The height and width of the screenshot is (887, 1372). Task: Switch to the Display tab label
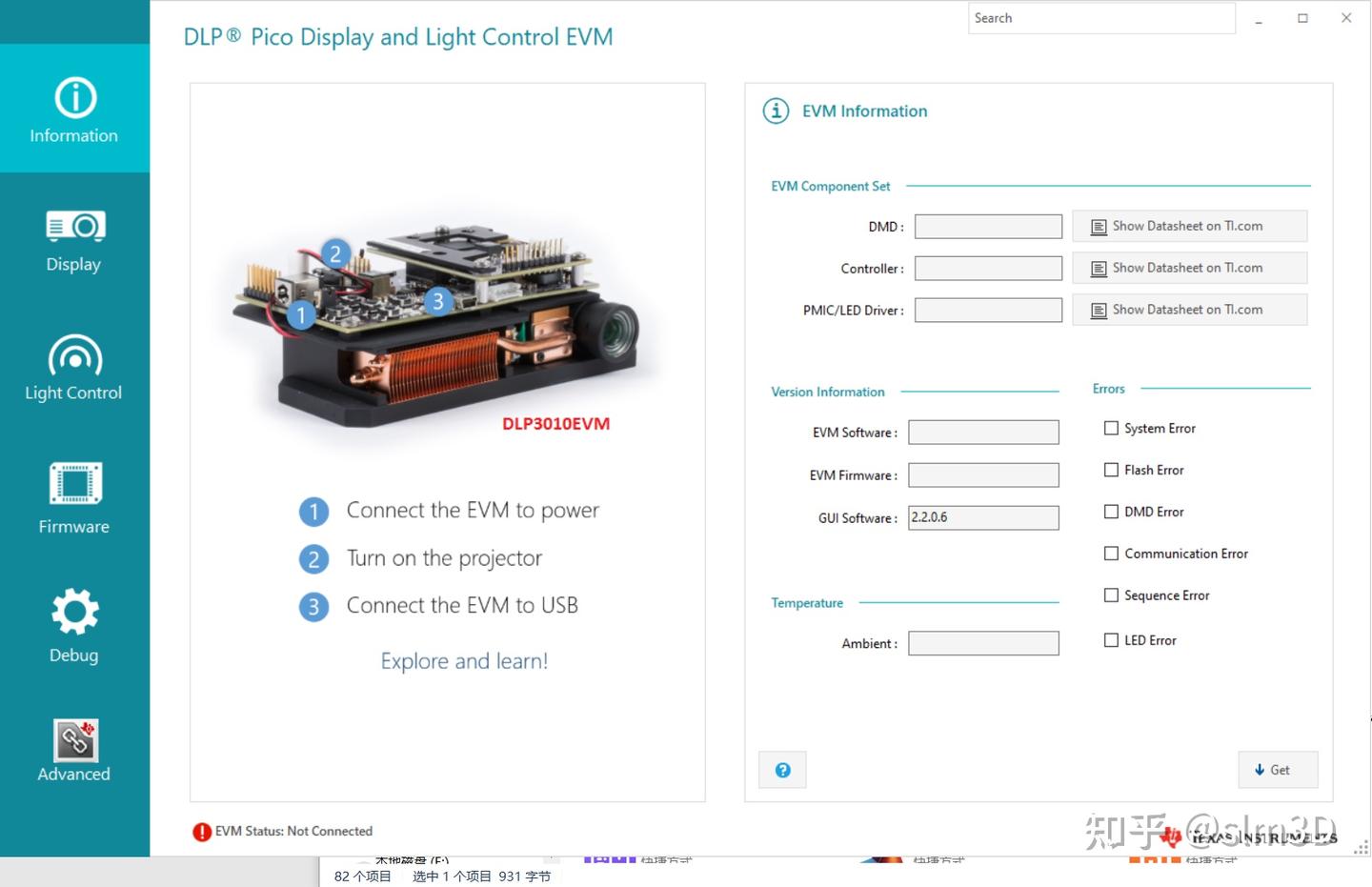pyautogui.click(x=73, y=265)
